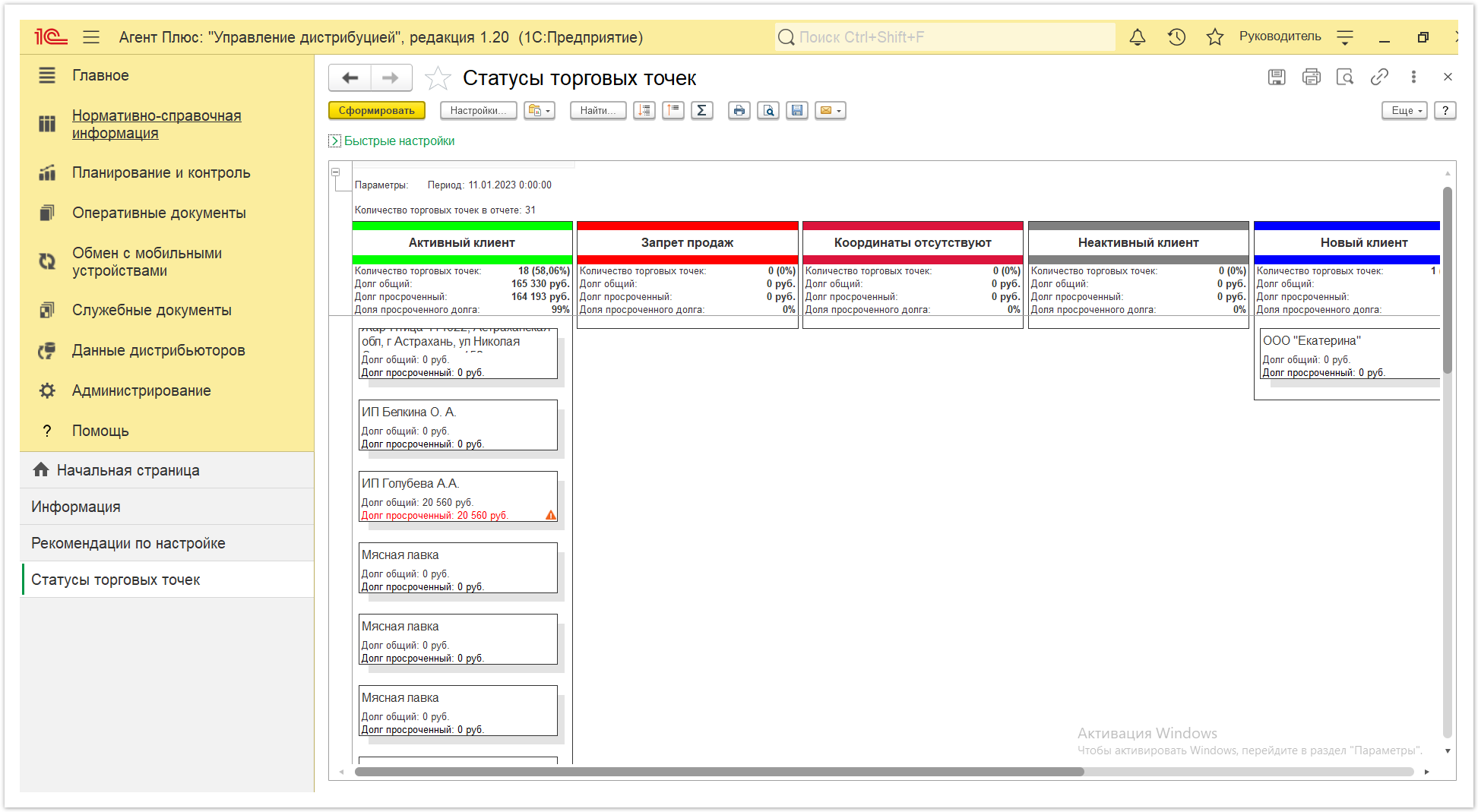Image resolution: width=1478 pixels, height=812 pixels.
Task: Select Статусы торговых точек tab in sidebar
Action: tap(167, 580)
